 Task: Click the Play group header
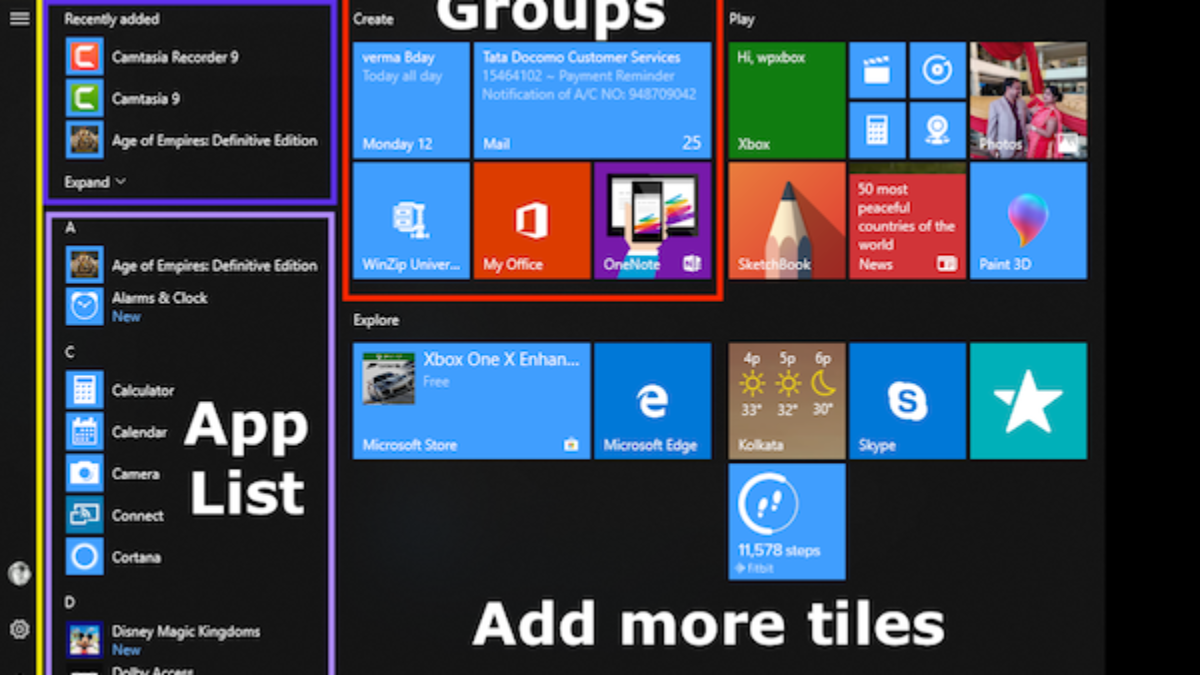(742, 19)
